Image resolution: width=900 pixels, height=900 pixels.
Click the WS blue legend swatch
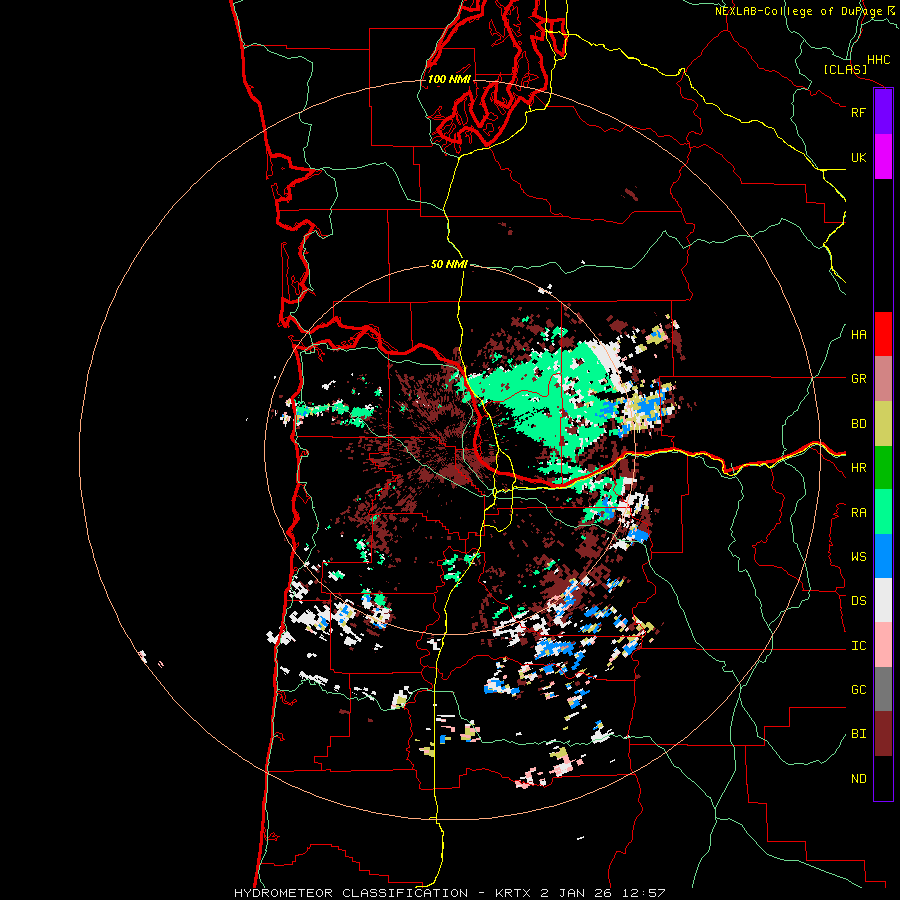(x=883, y=556)
